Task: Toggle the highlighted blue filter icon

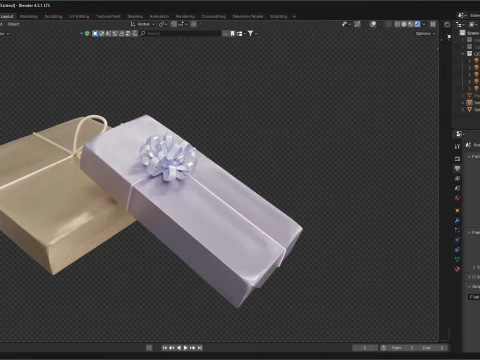Action: (x=95, y=33)
